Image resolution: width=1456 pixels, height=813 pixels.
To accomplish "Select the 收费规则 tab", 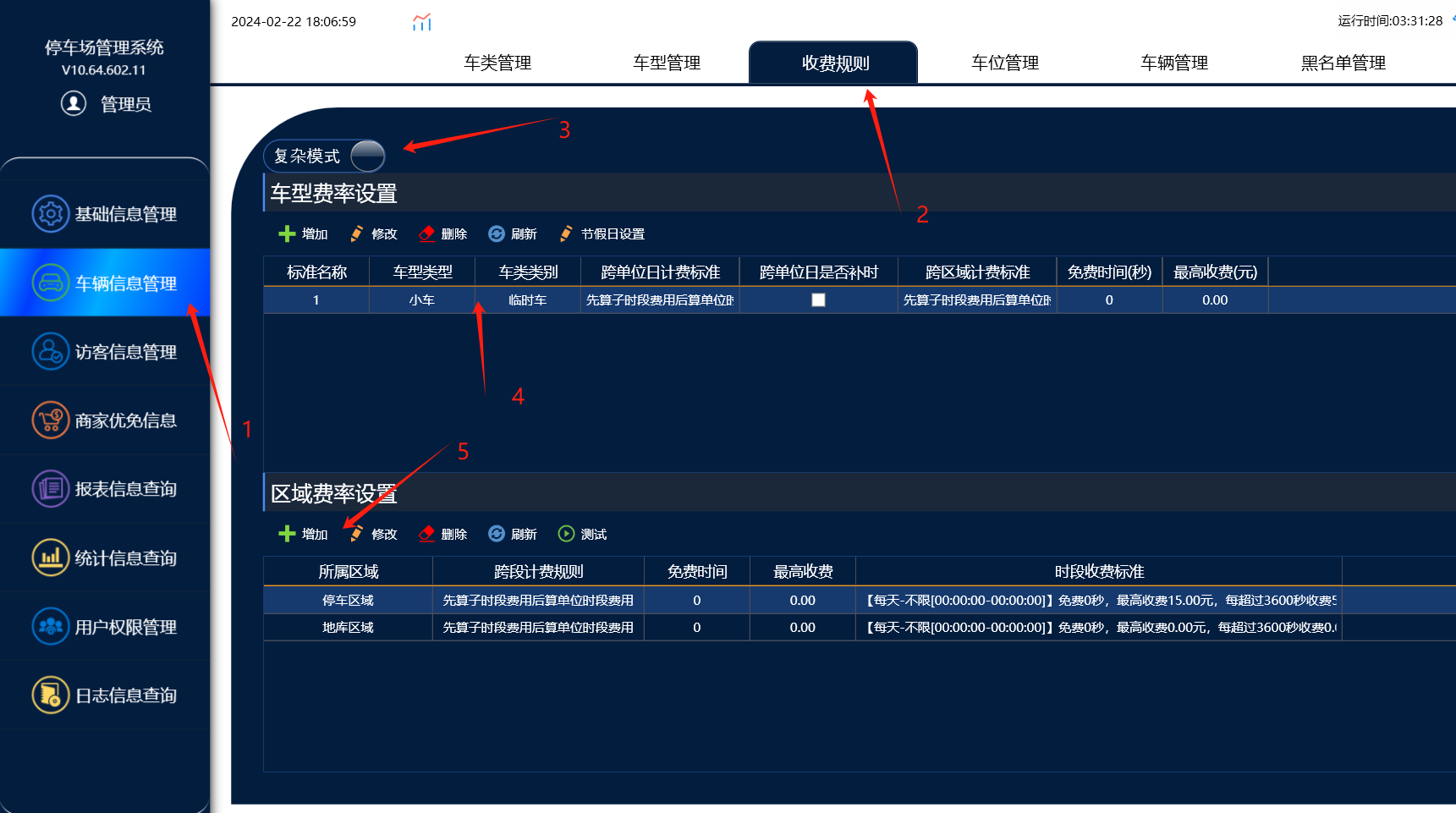I will coord(833,63).
